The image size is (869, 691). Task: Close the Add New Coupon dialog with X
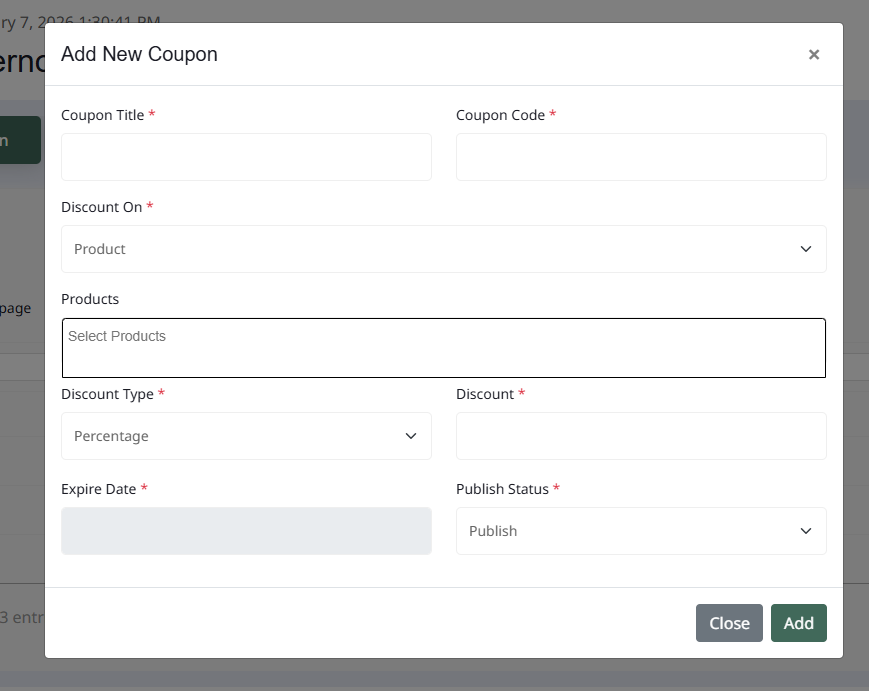tap(814, 55)
